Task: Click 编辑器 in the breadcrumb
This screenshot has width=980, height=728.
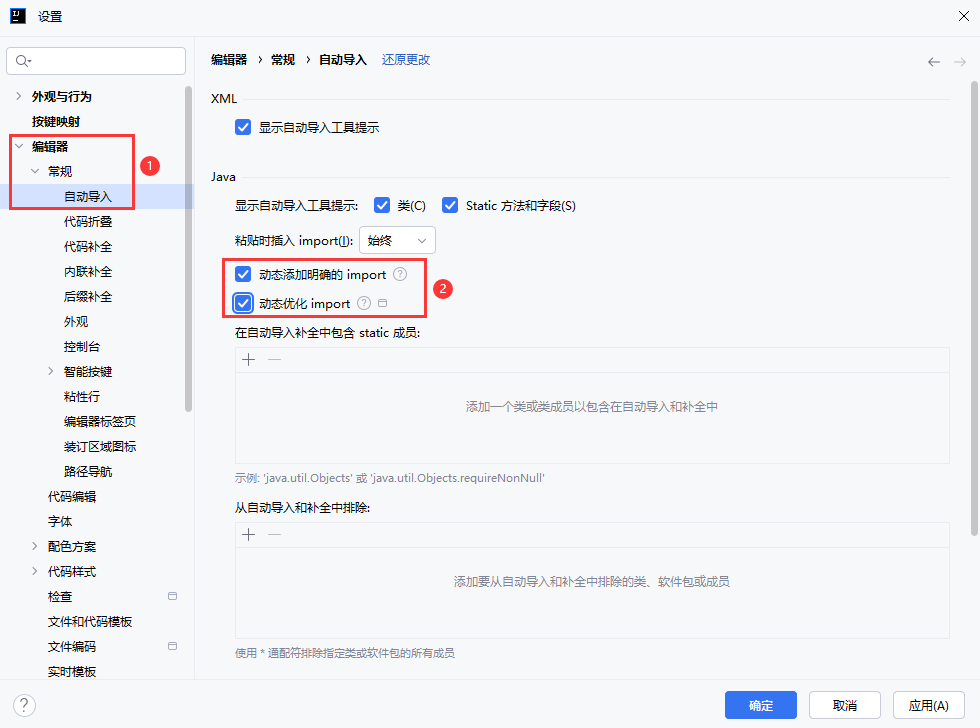Action: 229,60
